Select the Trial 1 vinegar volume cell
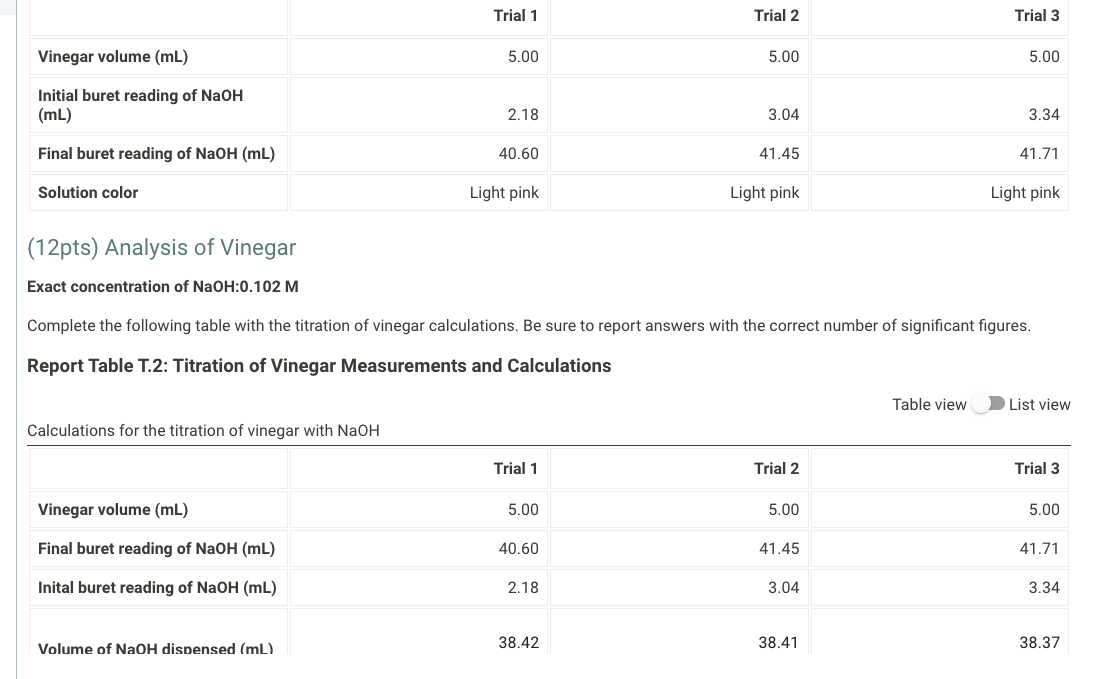Screen dimensions: 1101x679 click(418, 57)
